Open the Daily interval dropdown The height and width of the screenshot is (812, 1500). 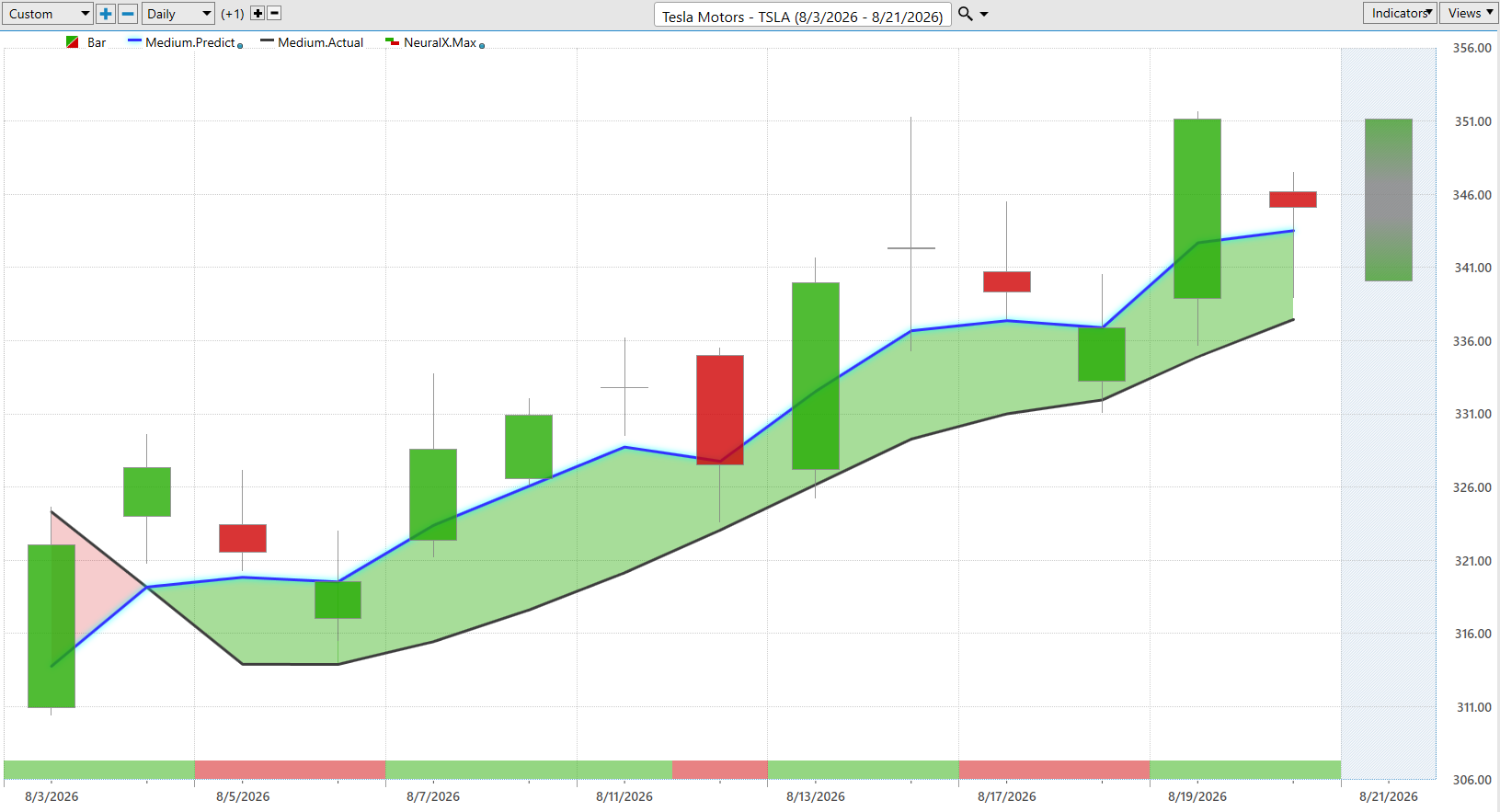(x=178, y=14)
